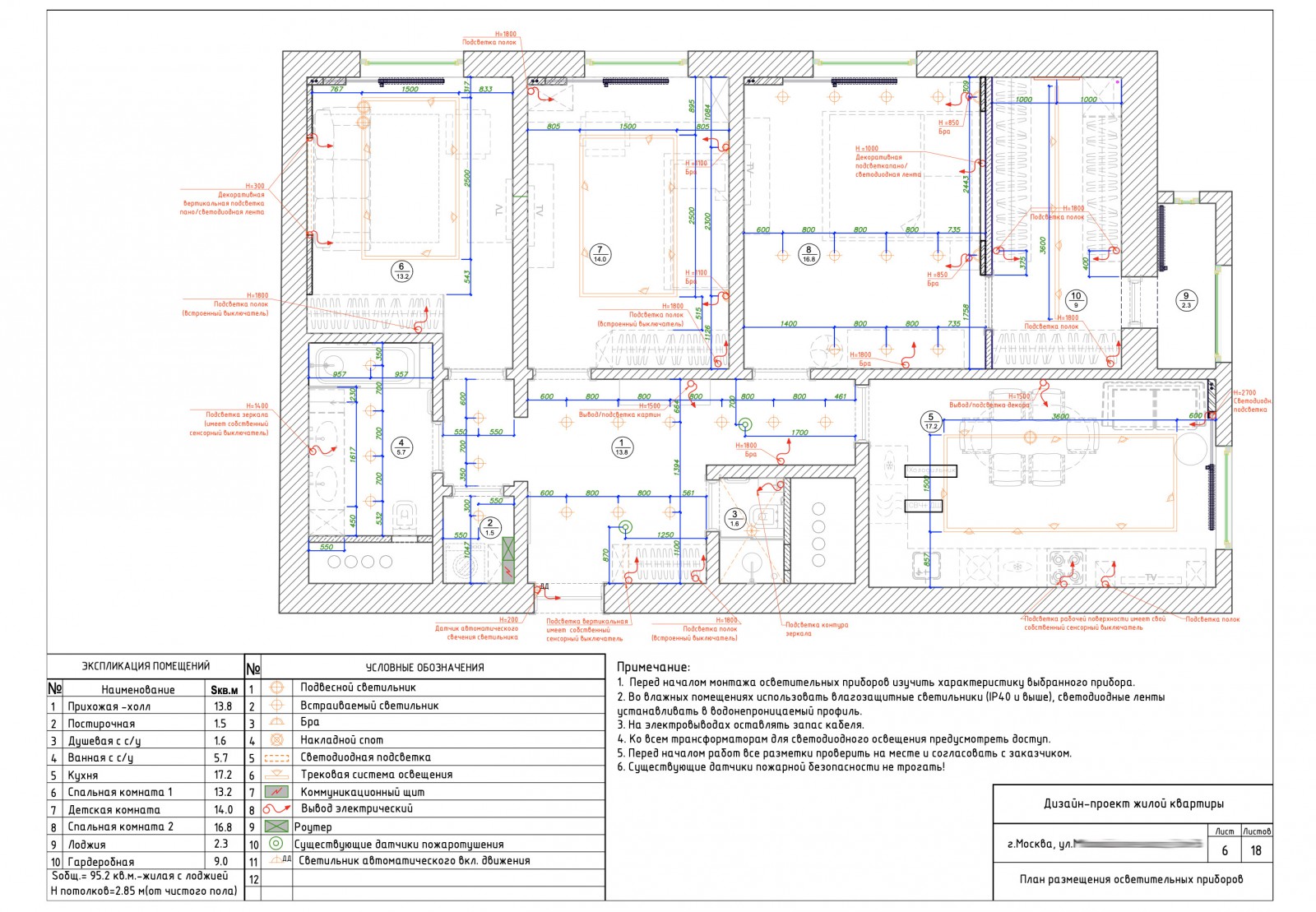Click the Накладной спот legend symbol
Image resolution: width=1316 pixels, height=912 pixels.
point(277,739)
